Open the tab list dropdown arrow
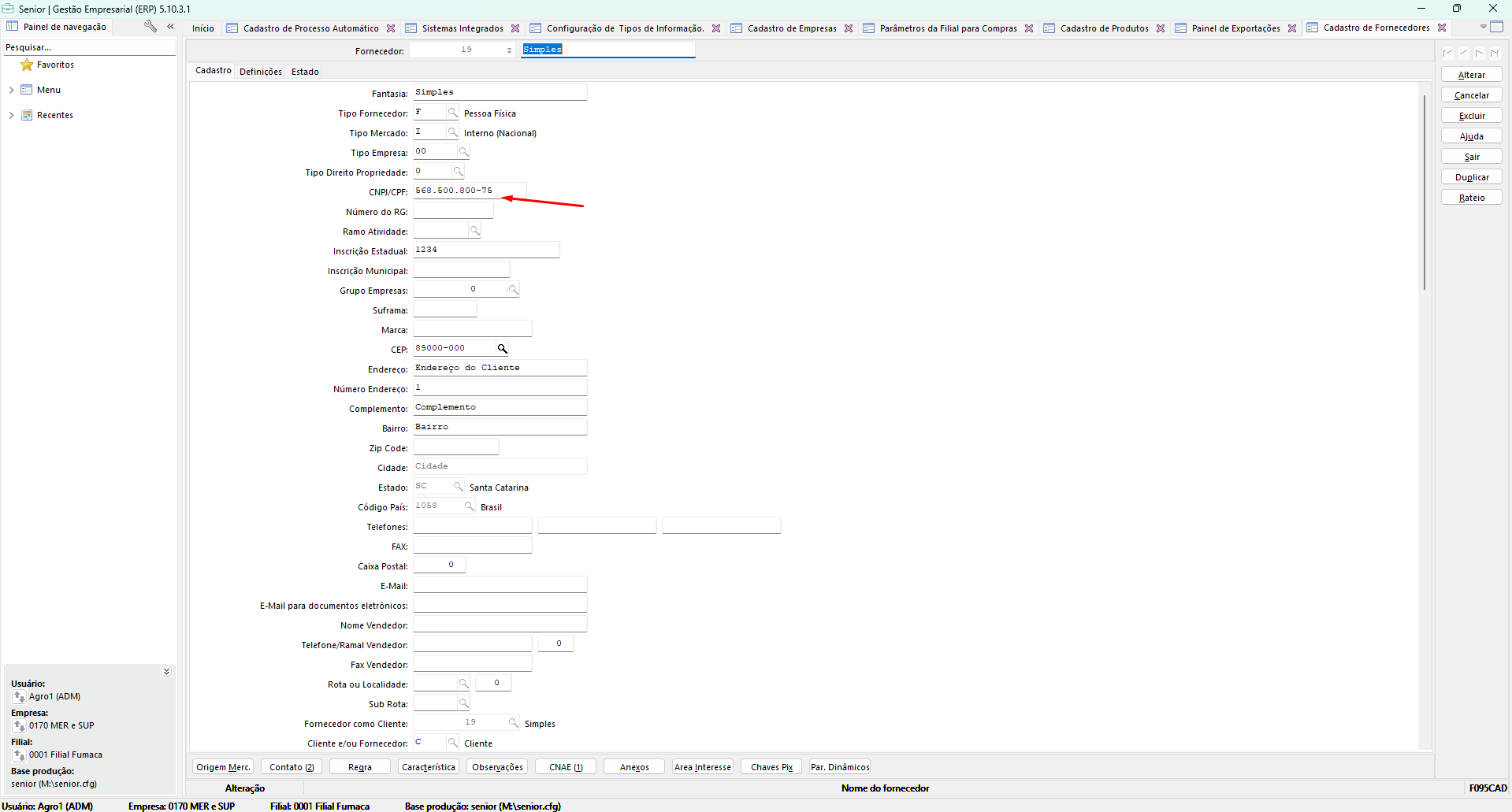The height and width of the screenshot is (812, 1512). 1483,27
